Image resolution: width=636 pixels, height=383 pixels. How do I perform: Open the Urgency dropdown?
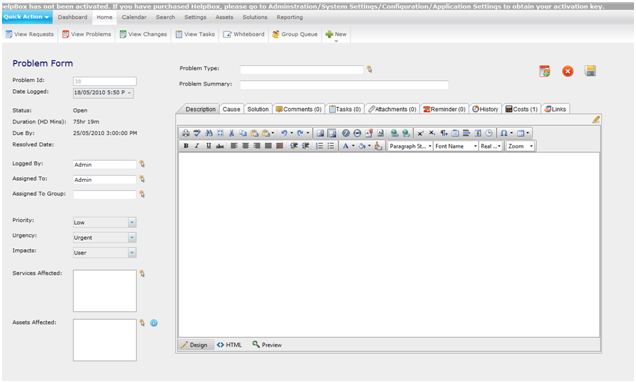[132, 237]
